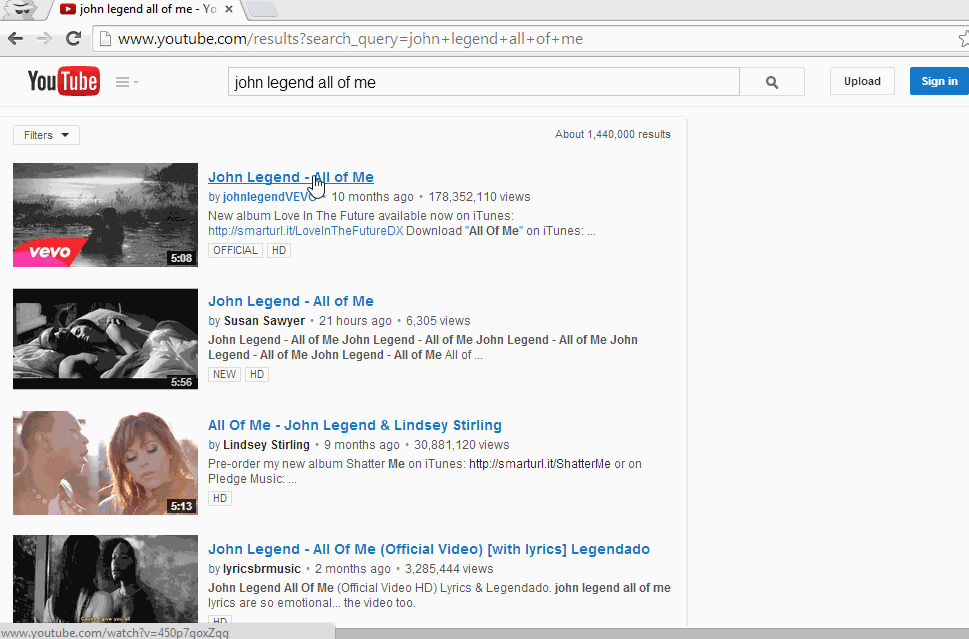Click the 30,881,120 views text
The width and height of the screenshot is (969, 639).
point(462,445)
